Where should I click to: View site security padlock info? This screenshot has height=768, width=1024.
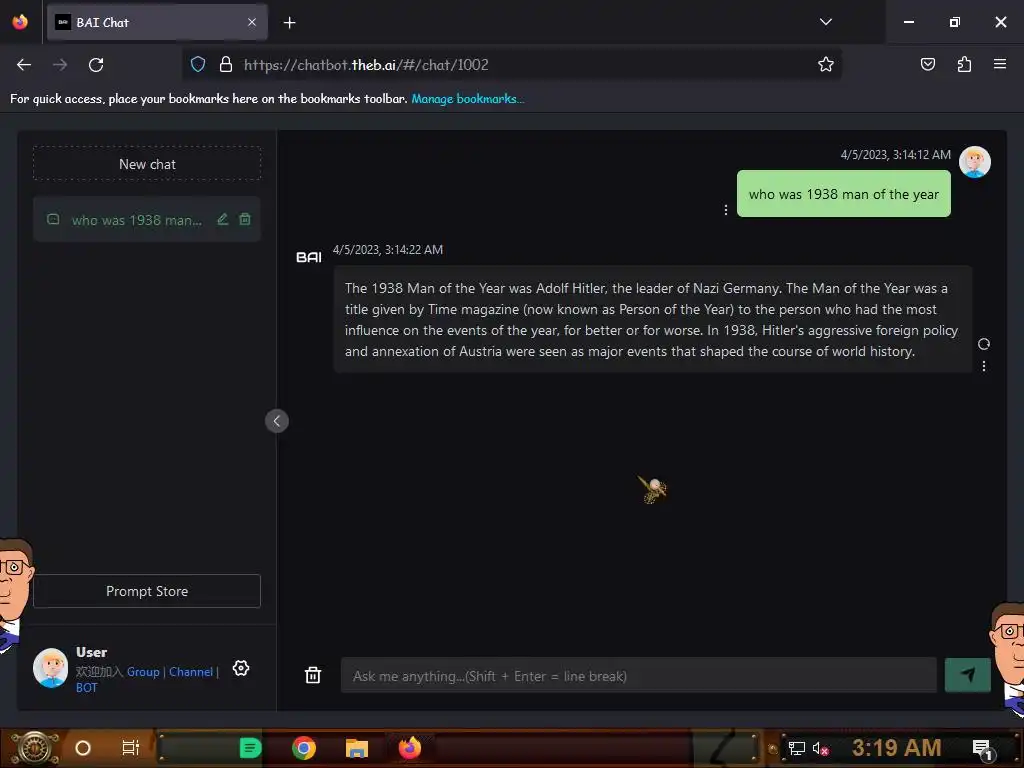(x=226, y=64)
